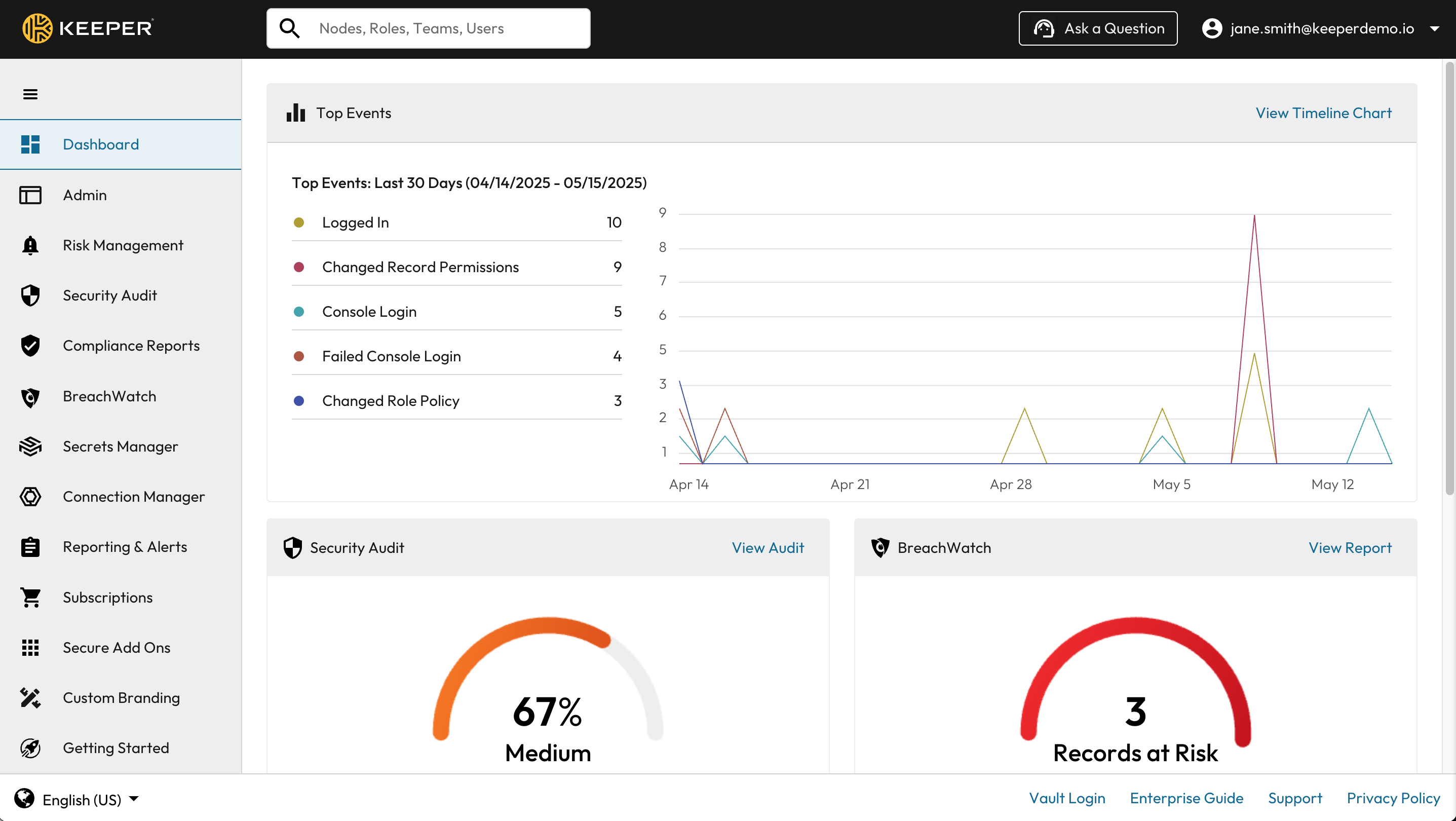Click the Risk Management bell icon
1456x821 pixels.
pos(30,245)
